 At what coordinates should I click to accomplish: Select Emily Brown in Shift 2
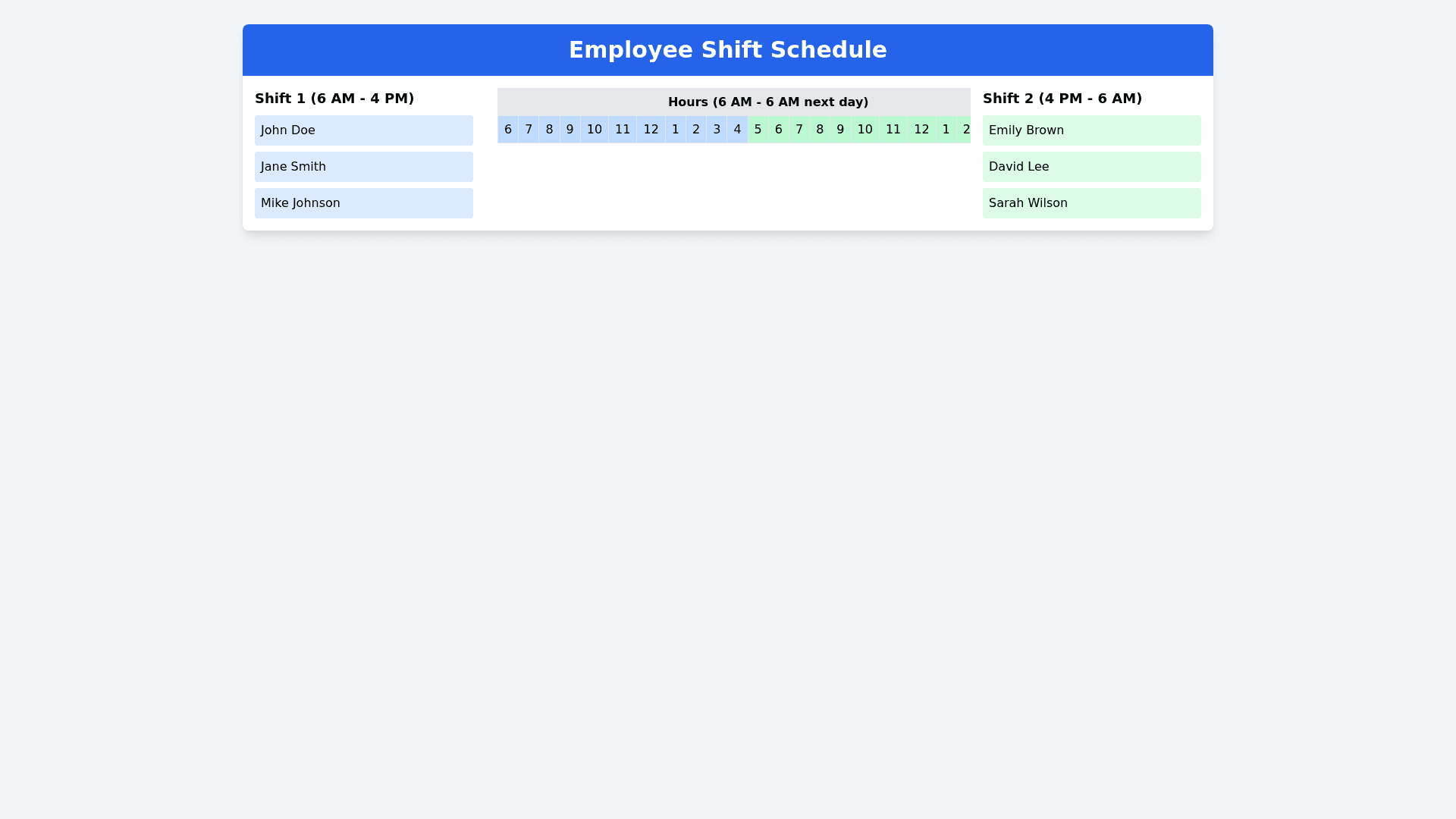coord(1091,130)
